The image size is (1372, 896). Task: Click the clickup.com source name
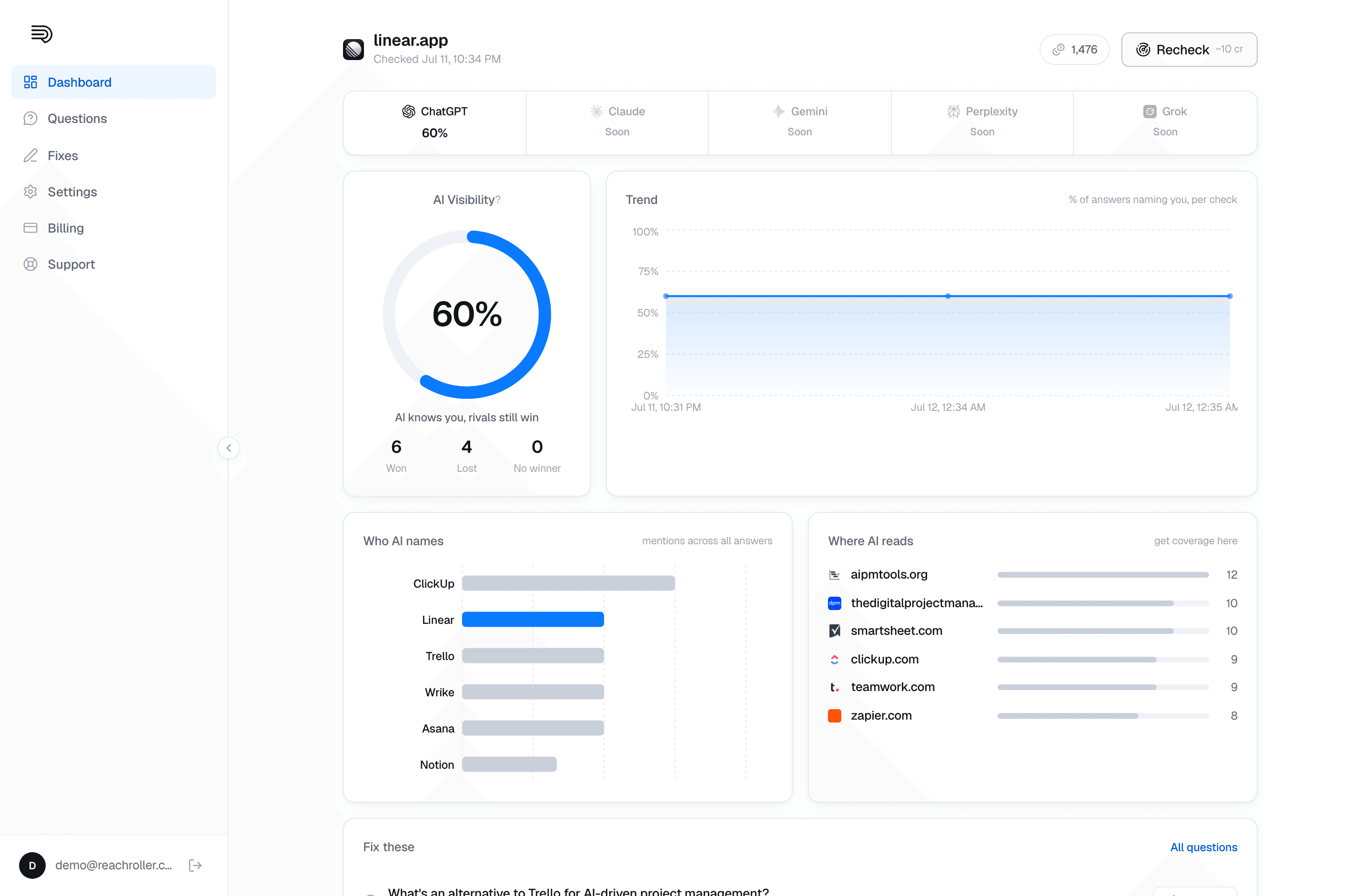click(884, 659)
